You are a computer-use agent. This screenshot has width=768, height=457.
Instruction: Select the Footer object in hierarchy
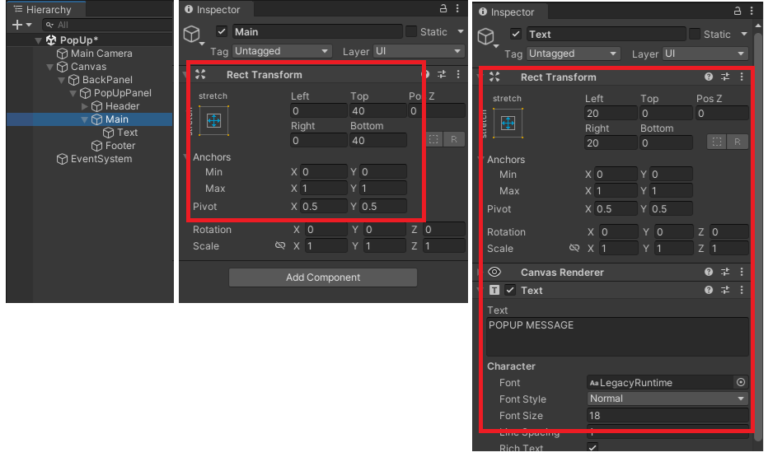click(x=120, y=145)
